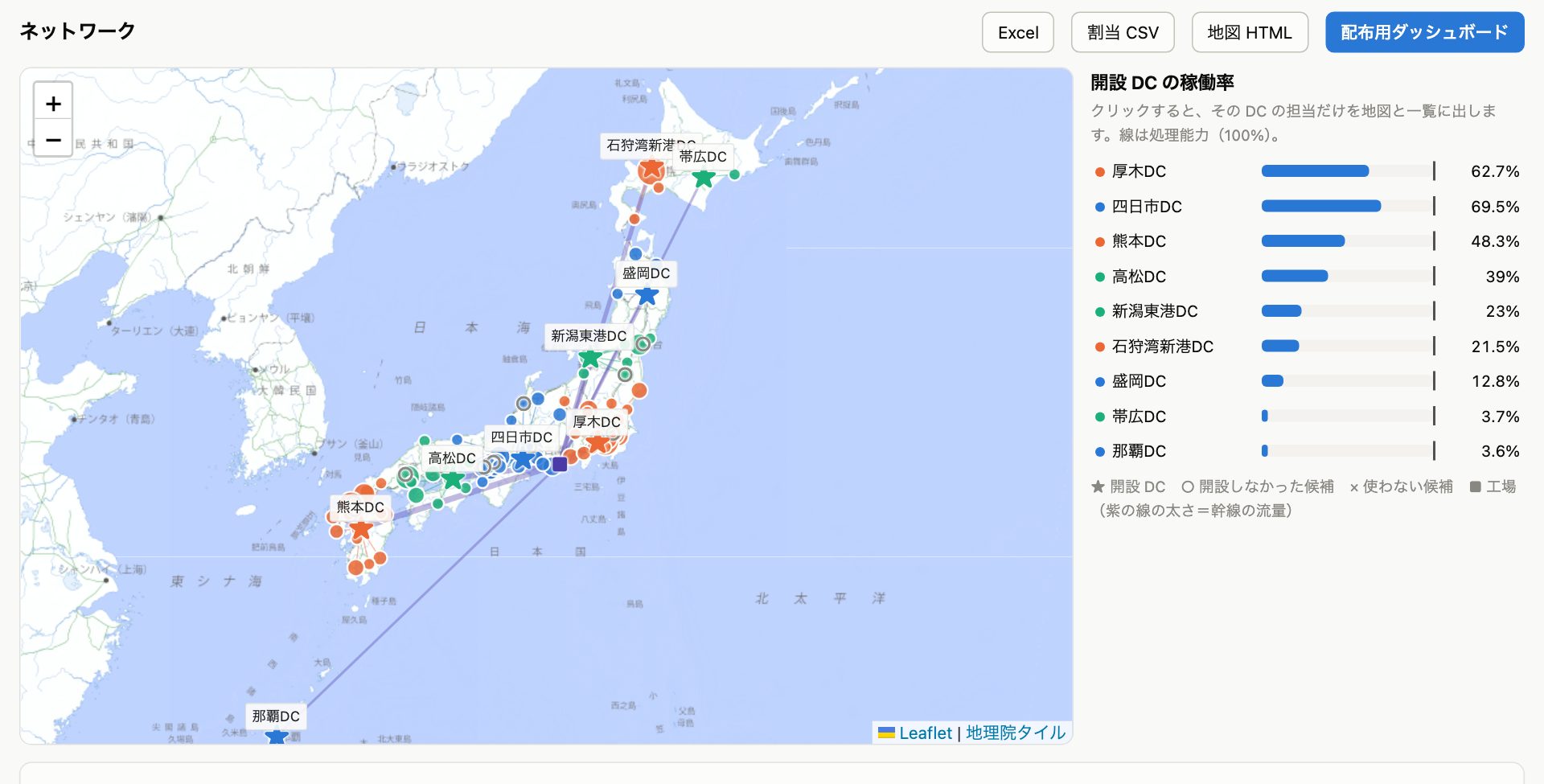Click the 高松DC green star marker
1544x784 pixels.
click(x=453, y=479)
